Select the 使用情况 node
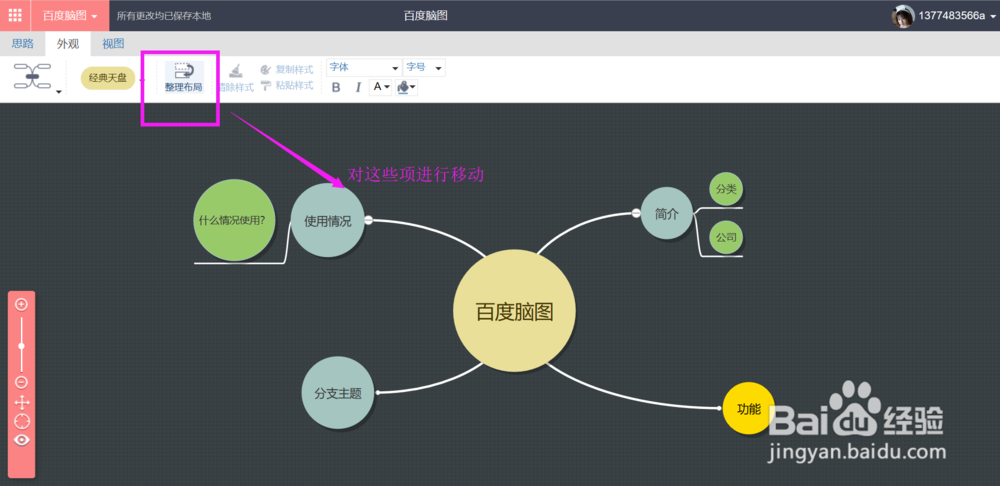Image resolution: width=1000 pixels, height=486 pixels. click(328, 221)
